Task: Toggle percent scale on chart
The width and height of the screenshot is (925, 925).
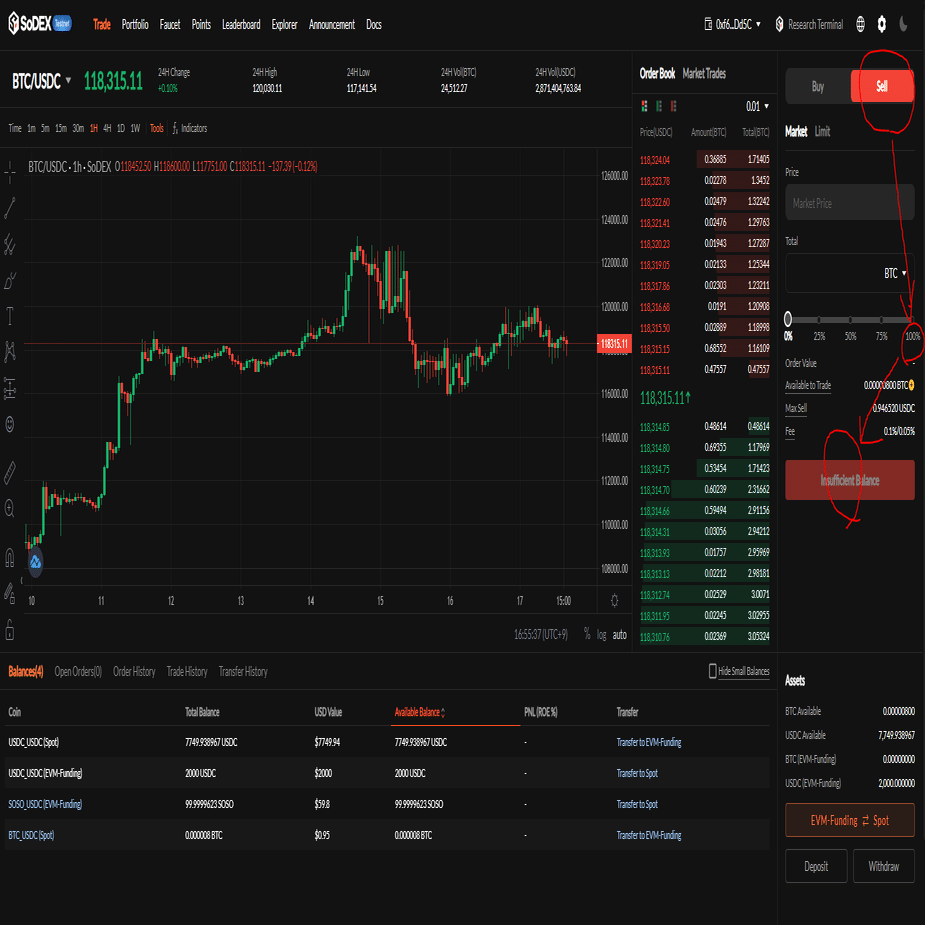Action: tap(587, 634)
